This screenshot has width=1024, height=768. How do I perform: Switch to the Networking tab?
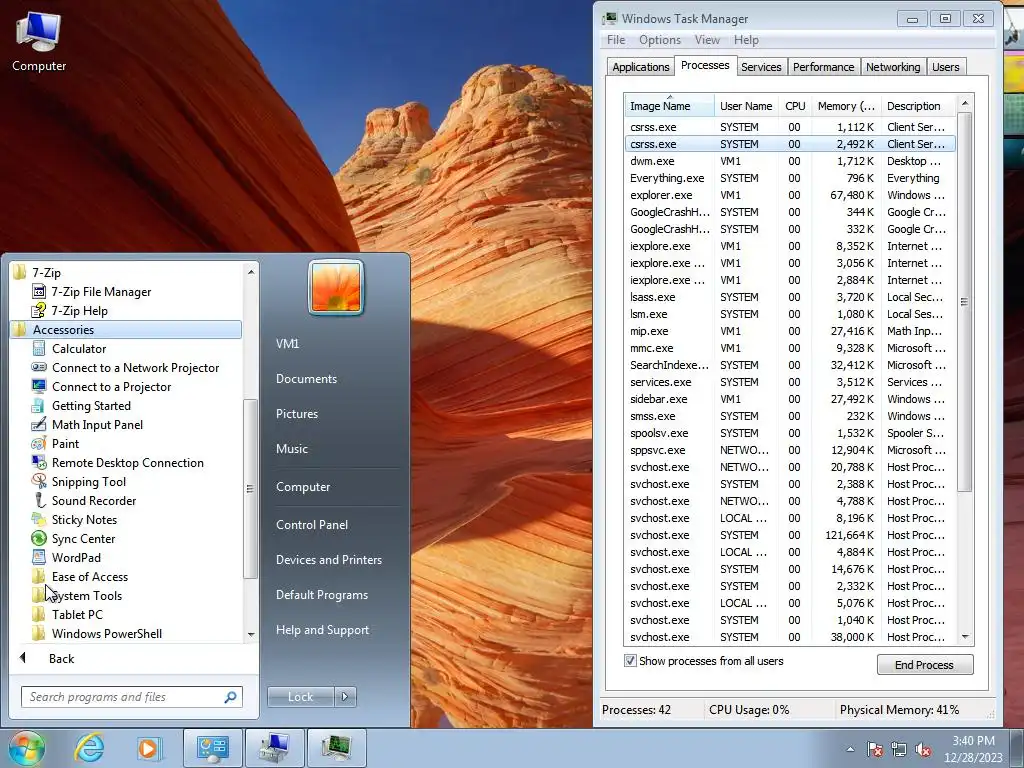(893, 67)
